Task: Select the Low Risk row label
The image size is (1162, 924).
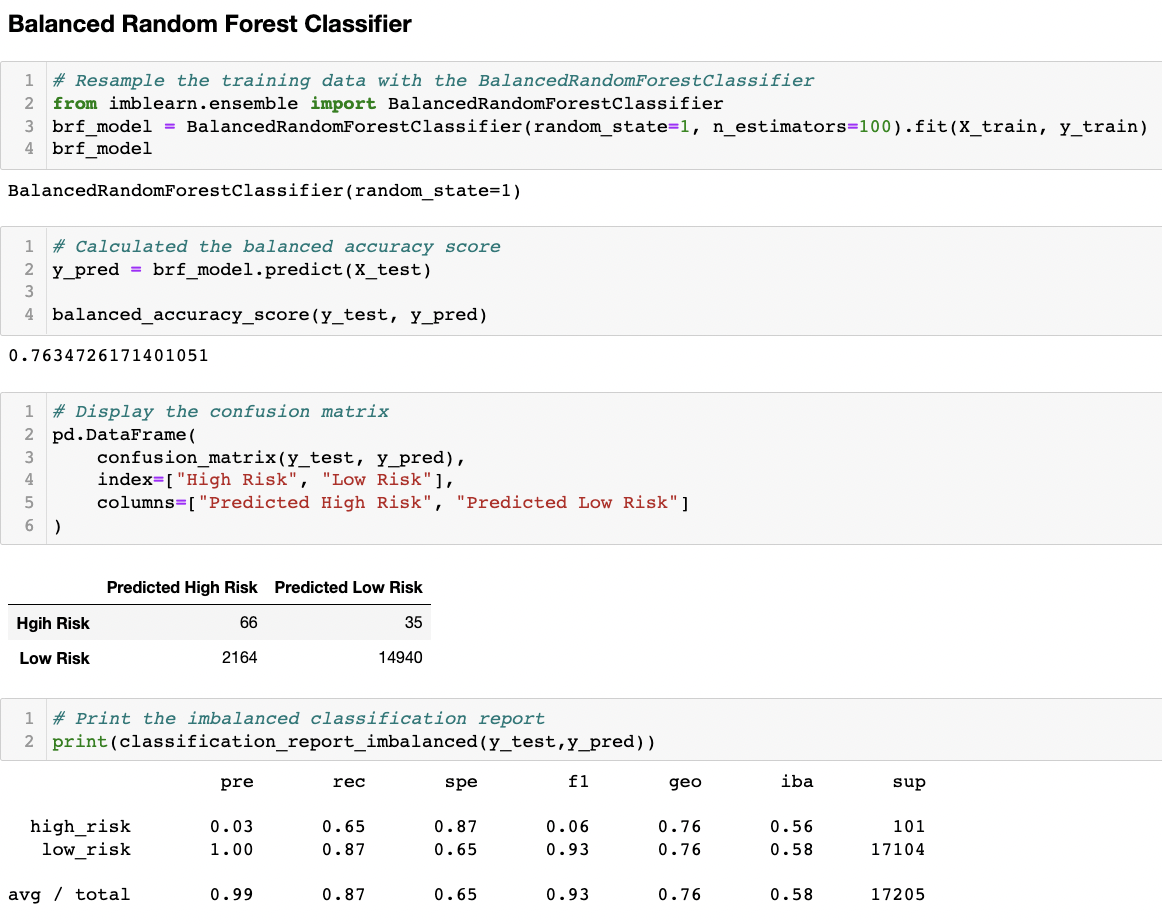Action: pos(56,658)
